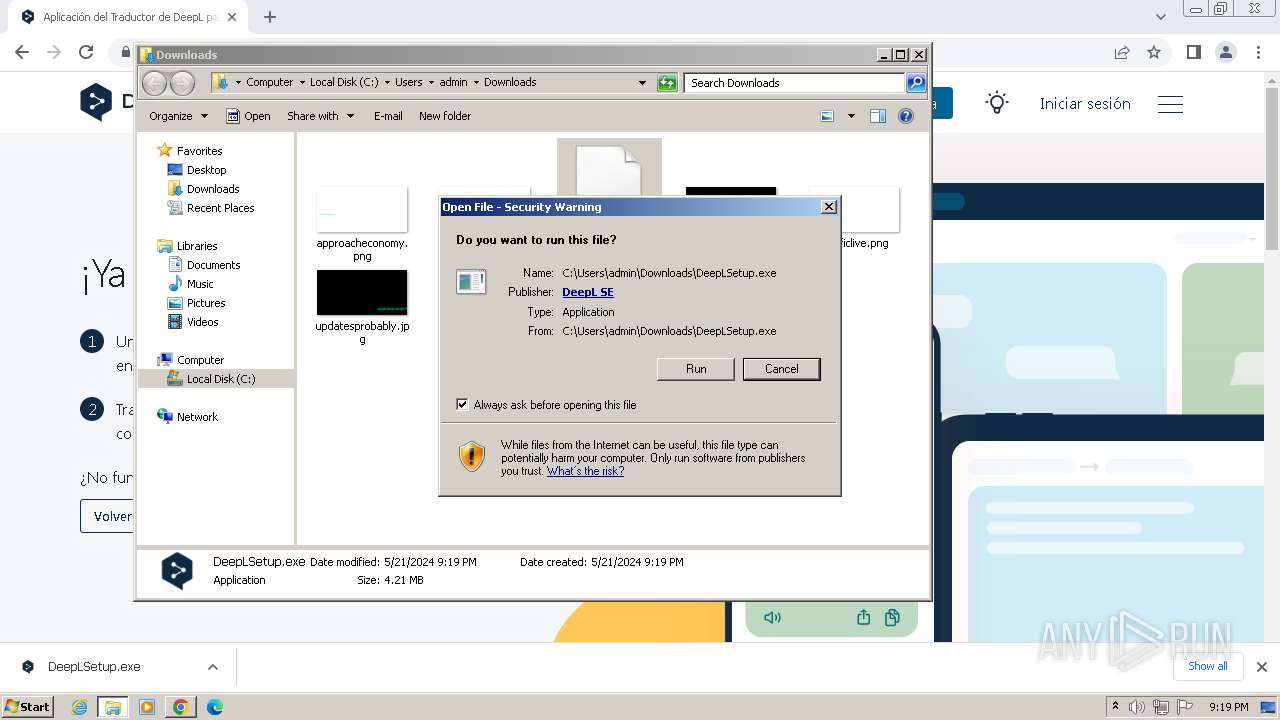This screenshot has height=720, width=1280.
Task: Open the Documents library
Action: click(x=213, y=265)
